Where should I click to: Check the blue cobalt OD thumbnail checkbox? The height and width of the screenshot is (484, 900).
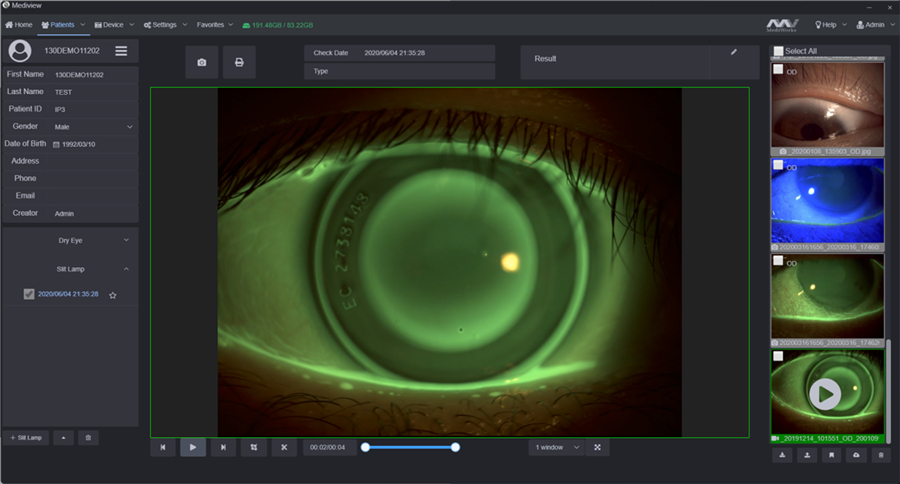pyautogui.click(x=778, y=165)
